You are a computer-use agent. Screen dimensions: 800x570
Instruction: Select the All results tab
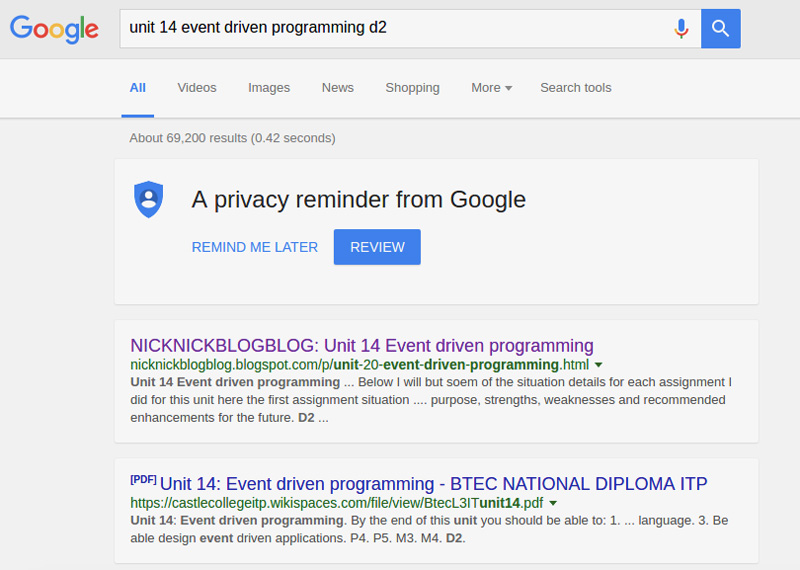tap(138, 88)
